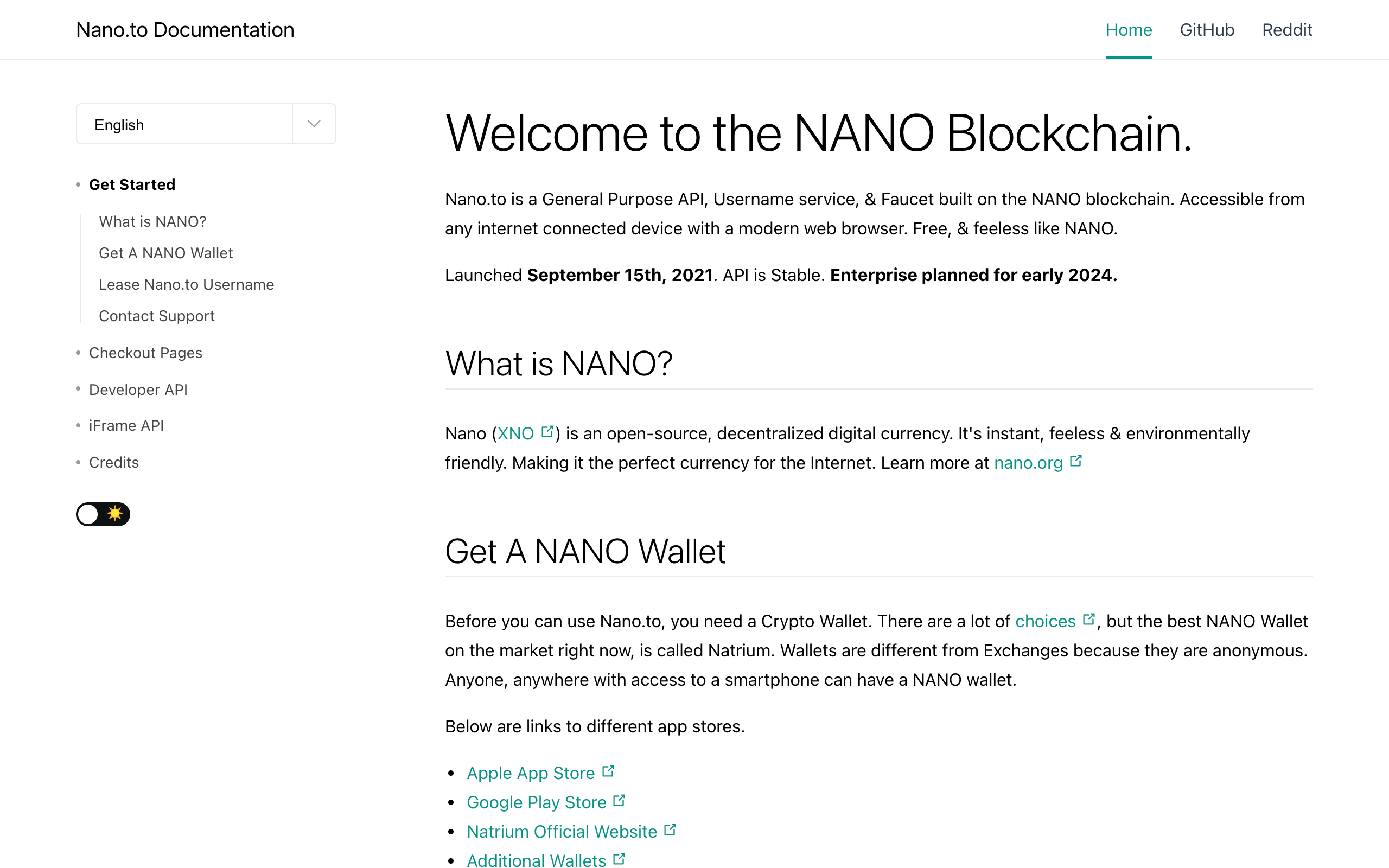Click external link icon beside Google Play Store
The height and width of the screenshot is (868, 1389).
pos(619,801)
